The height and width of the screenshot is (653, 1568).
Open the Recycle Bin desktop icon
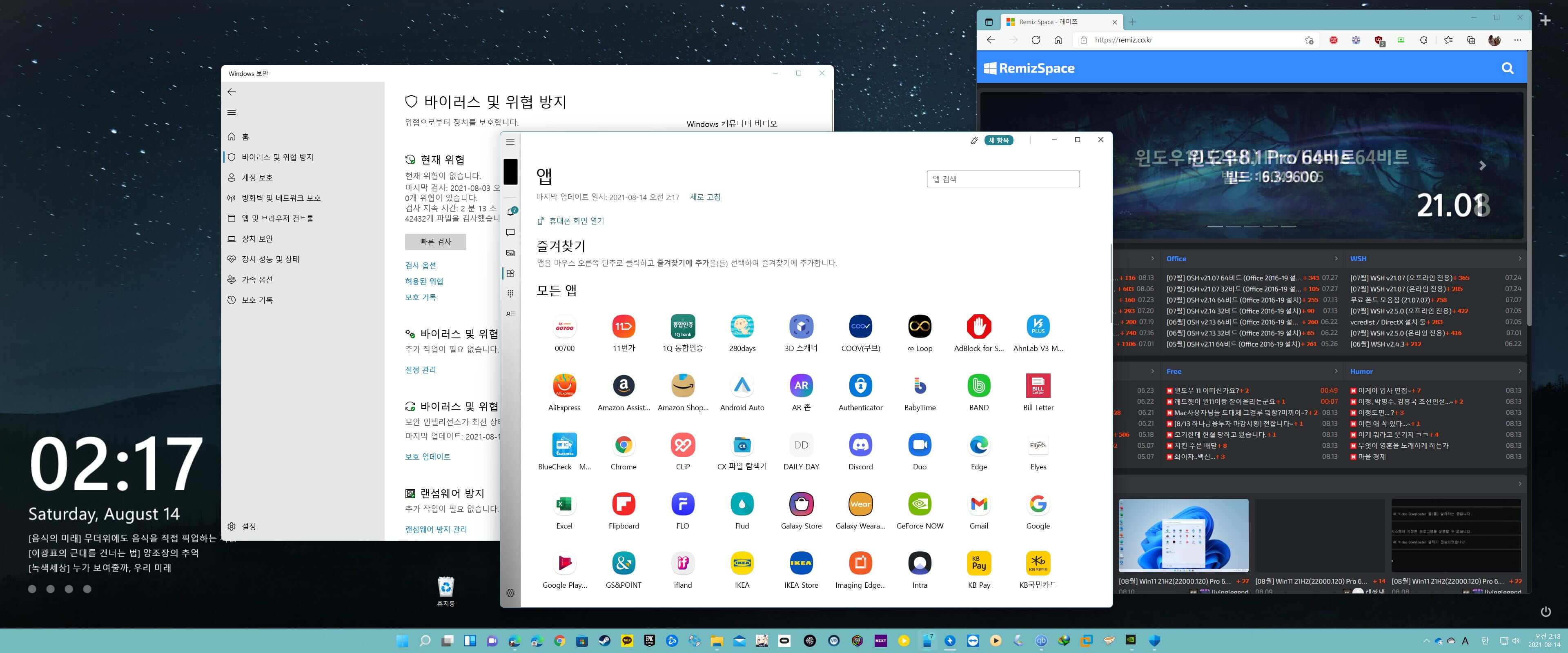445,591
